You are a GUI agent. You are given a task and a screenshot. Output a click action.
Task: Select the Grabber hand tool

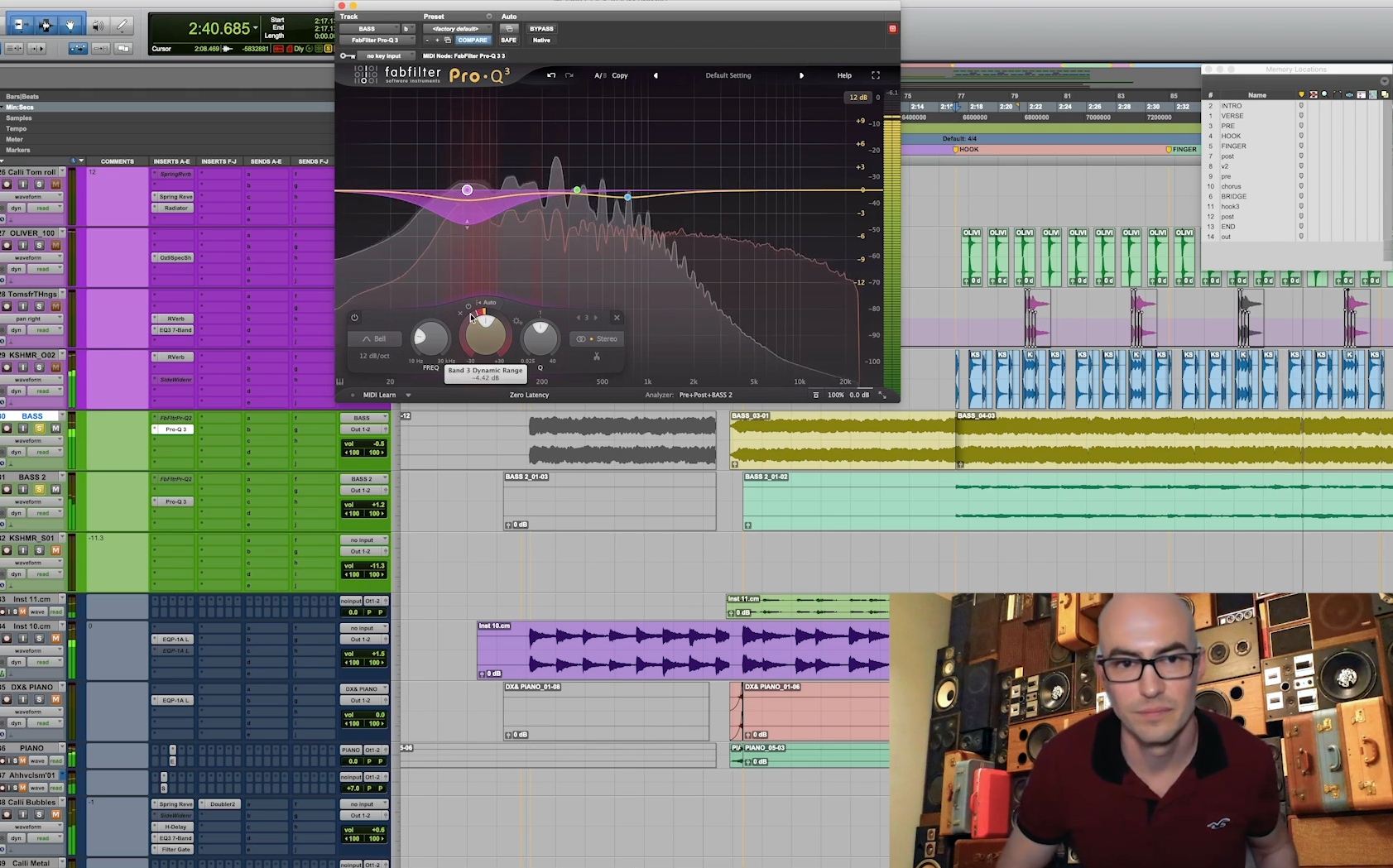pyautogui.click(x=70, y=26)
